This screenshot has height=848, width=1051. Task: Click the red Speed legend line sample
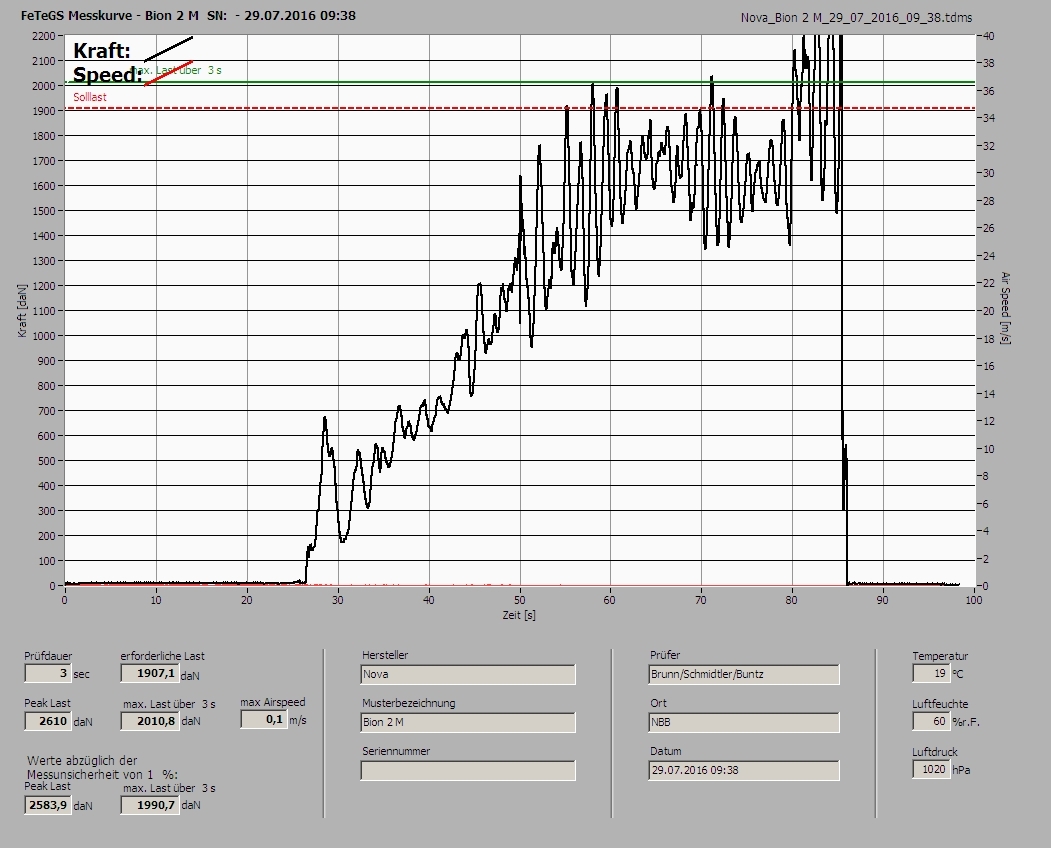click(168, 74)
